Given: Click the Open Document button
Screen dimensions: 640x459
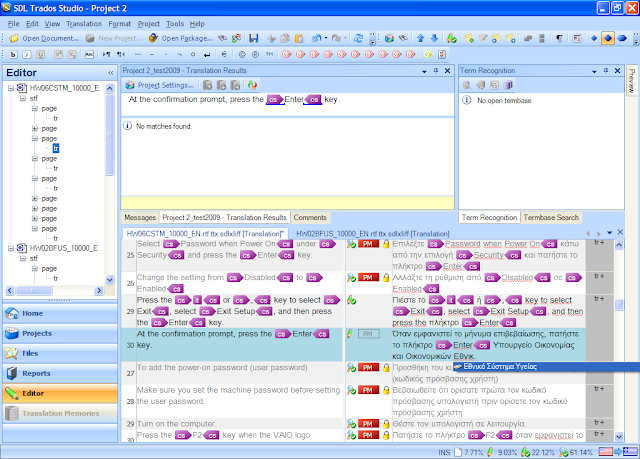Looking at the screenshot, I should 44,38.
